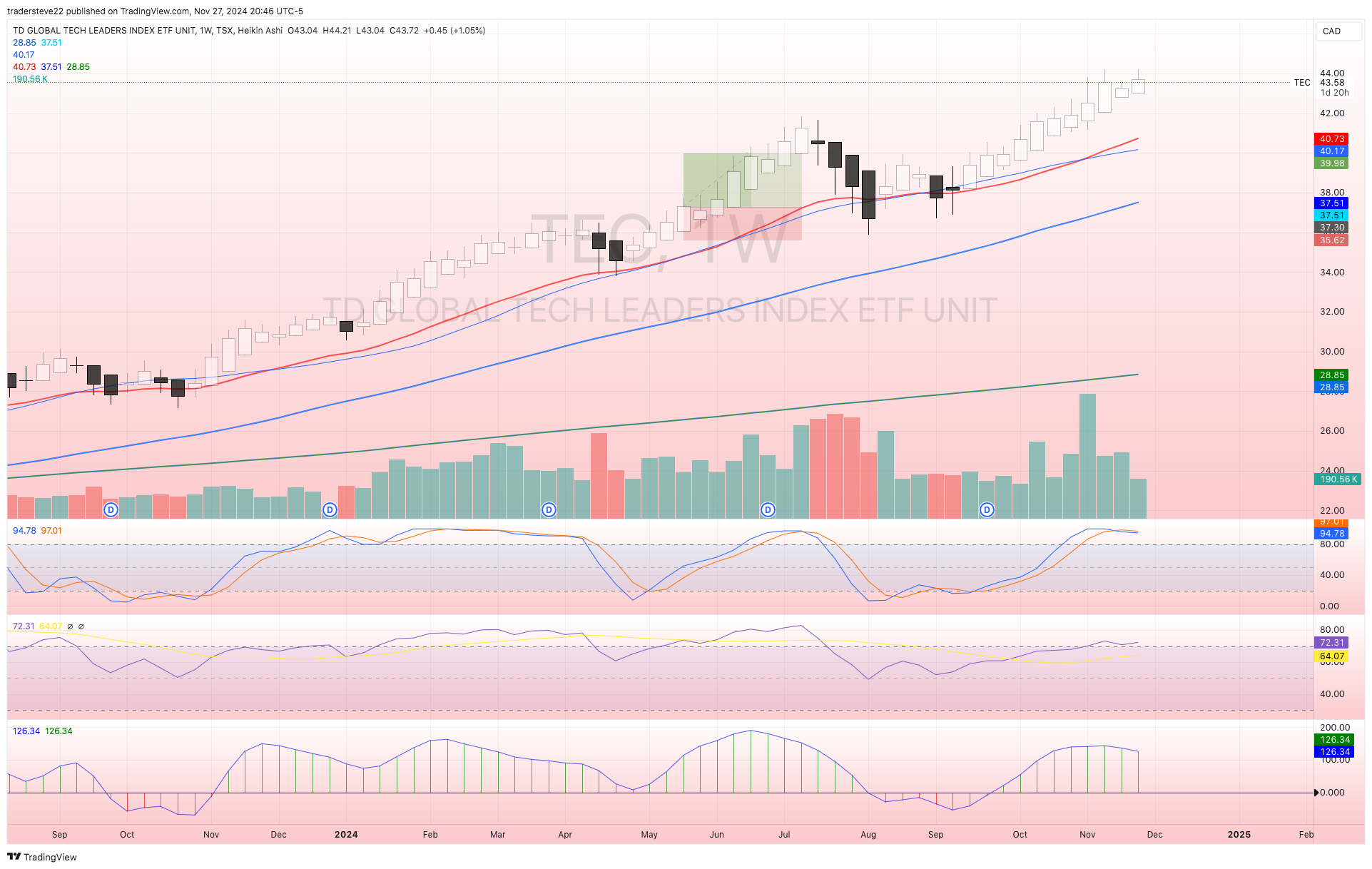Click the most recent dividend D marker
The height and width of the screenshot is (869, 1372).
[987, 509]
